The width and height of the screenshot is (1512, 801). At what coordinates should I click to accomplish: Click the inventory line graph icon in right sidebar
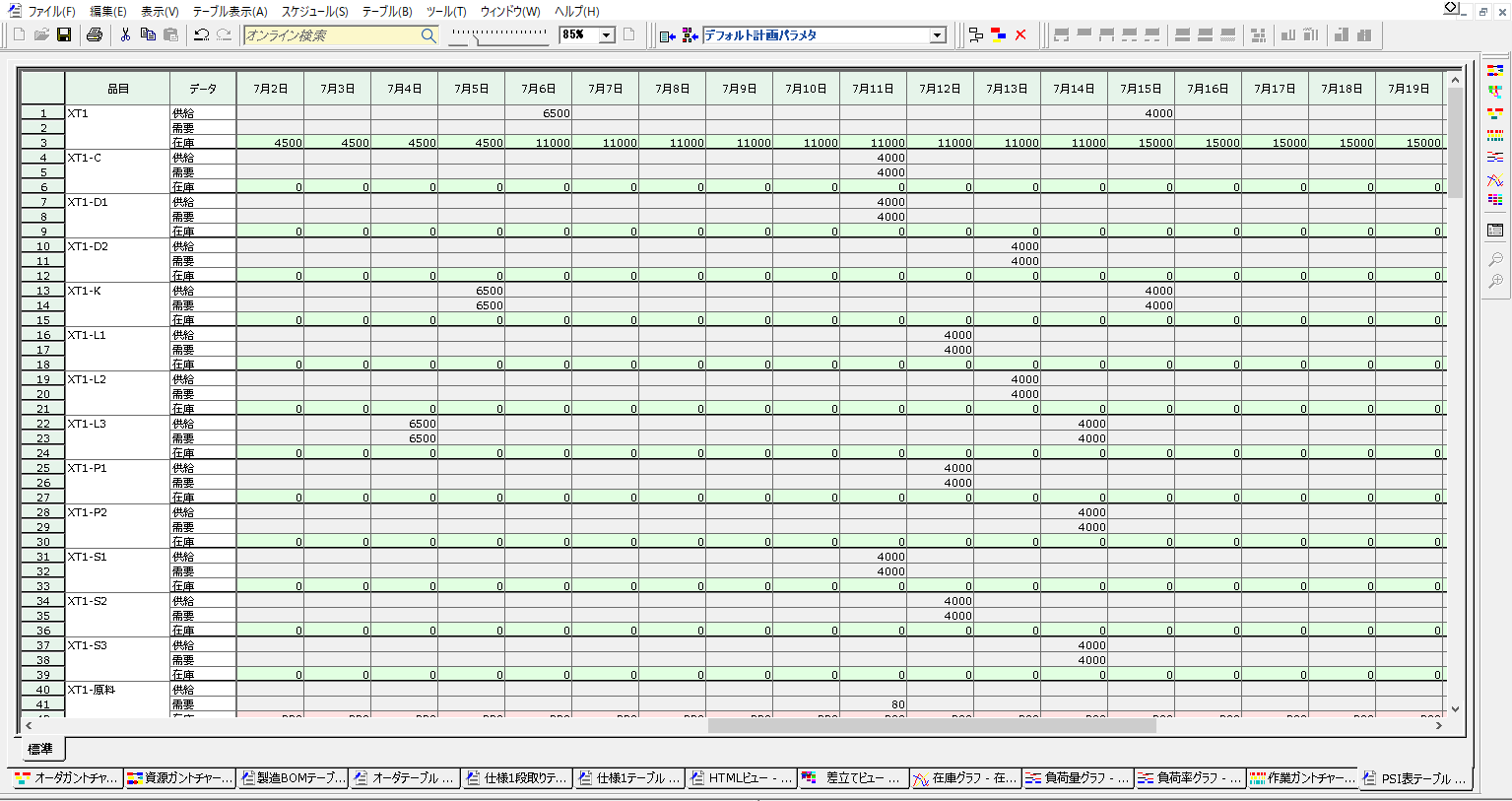1495,180
